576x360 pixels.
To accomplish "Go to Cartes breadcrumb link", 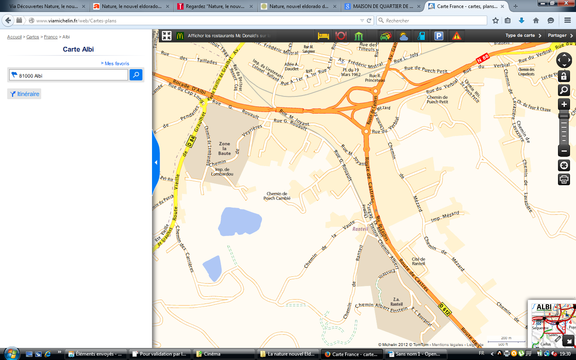I will [33, 37].
